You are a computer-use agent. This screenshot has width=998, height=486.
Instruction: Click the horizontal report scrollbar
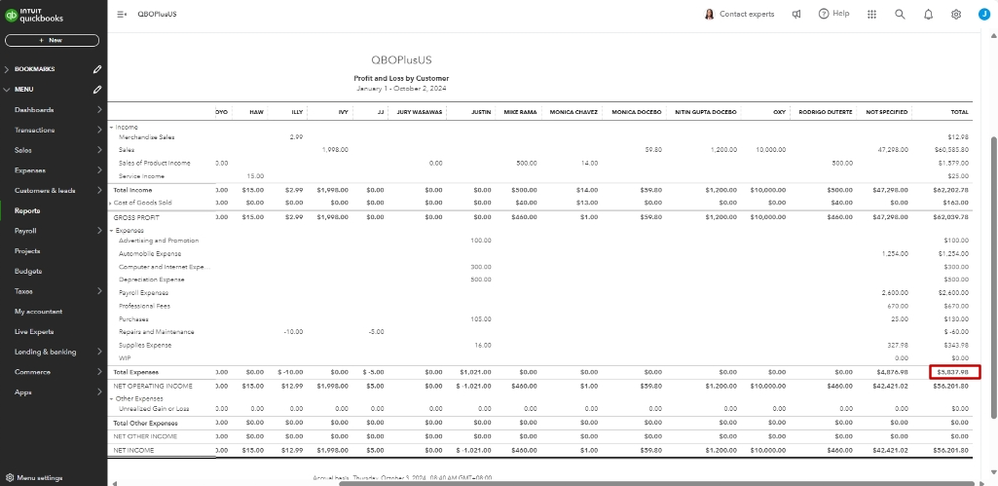tap(657, 483)
